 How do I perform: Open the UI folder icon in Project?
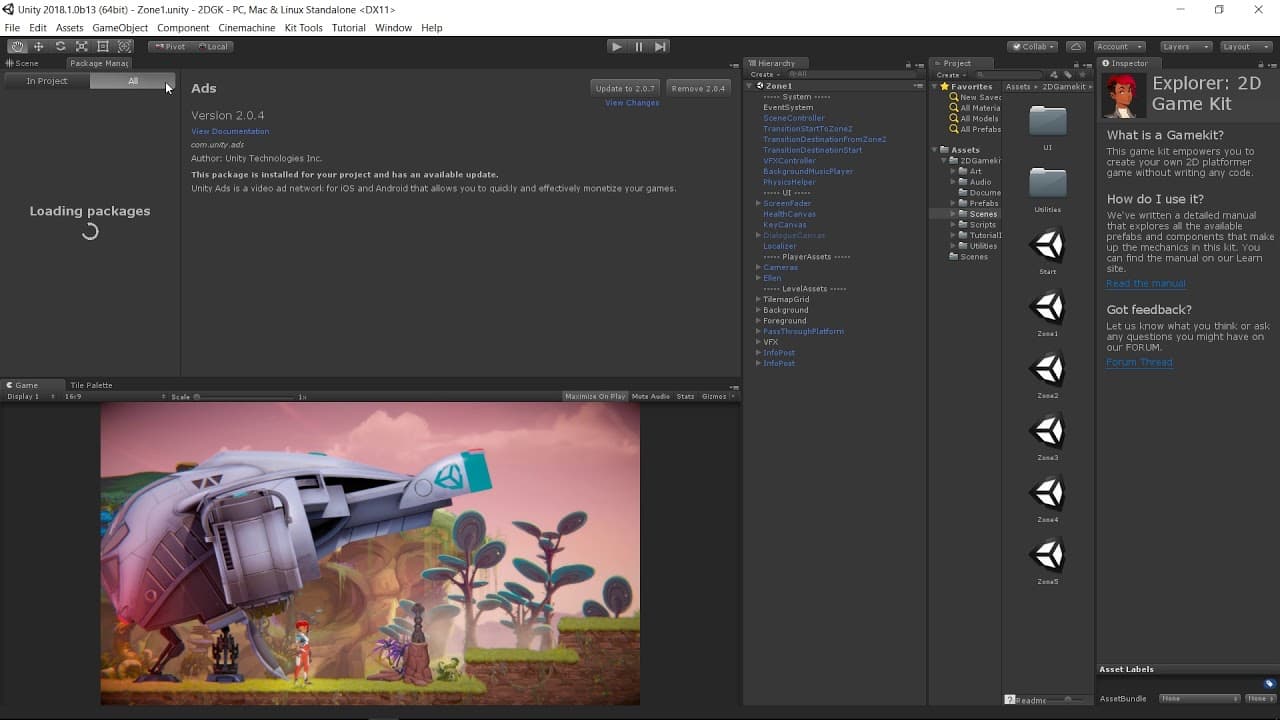point(1048,121)
